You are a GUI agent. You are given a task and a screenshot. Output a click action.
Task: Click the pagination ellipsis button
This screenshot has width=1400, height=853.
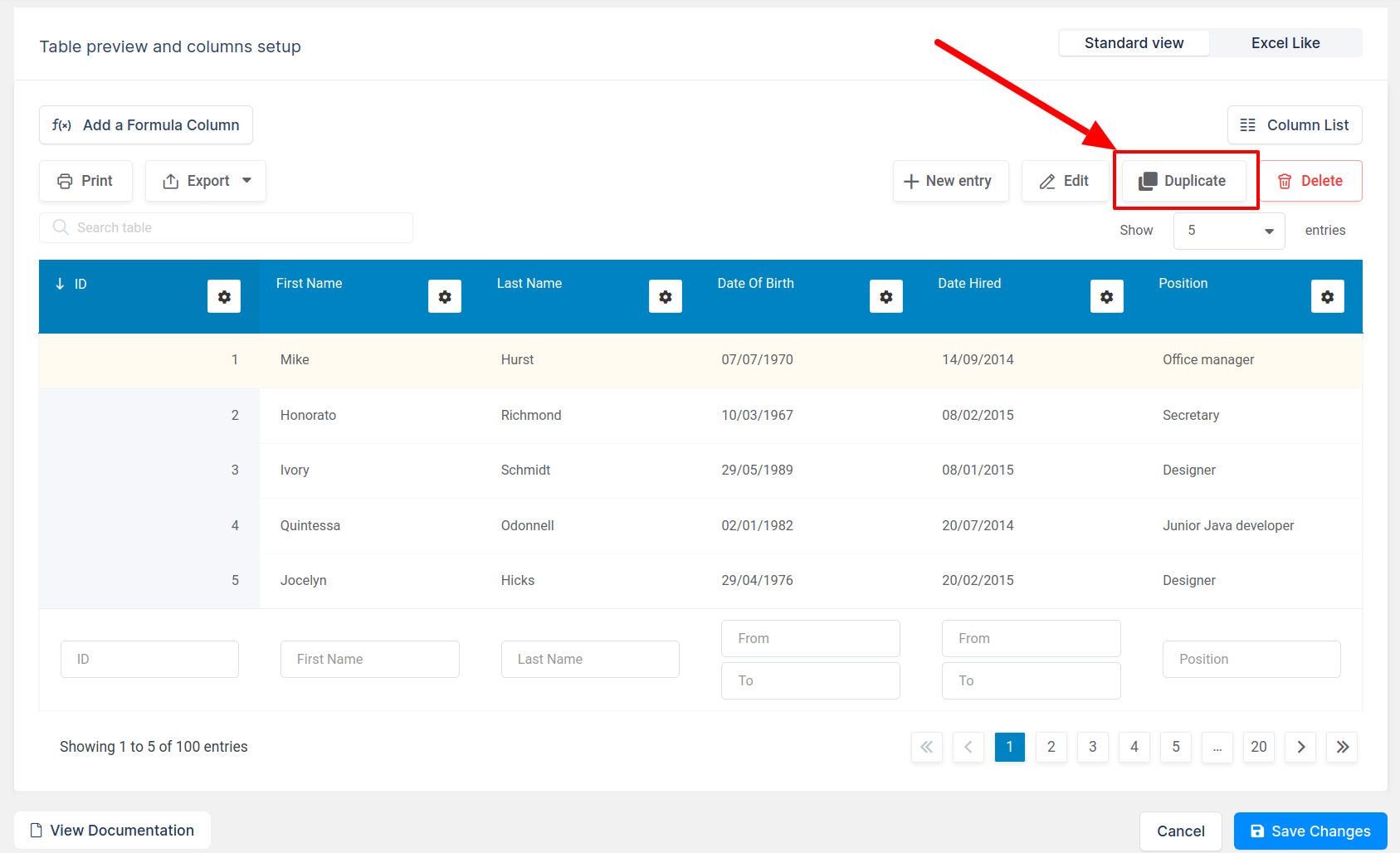[x=1217, y=747]
